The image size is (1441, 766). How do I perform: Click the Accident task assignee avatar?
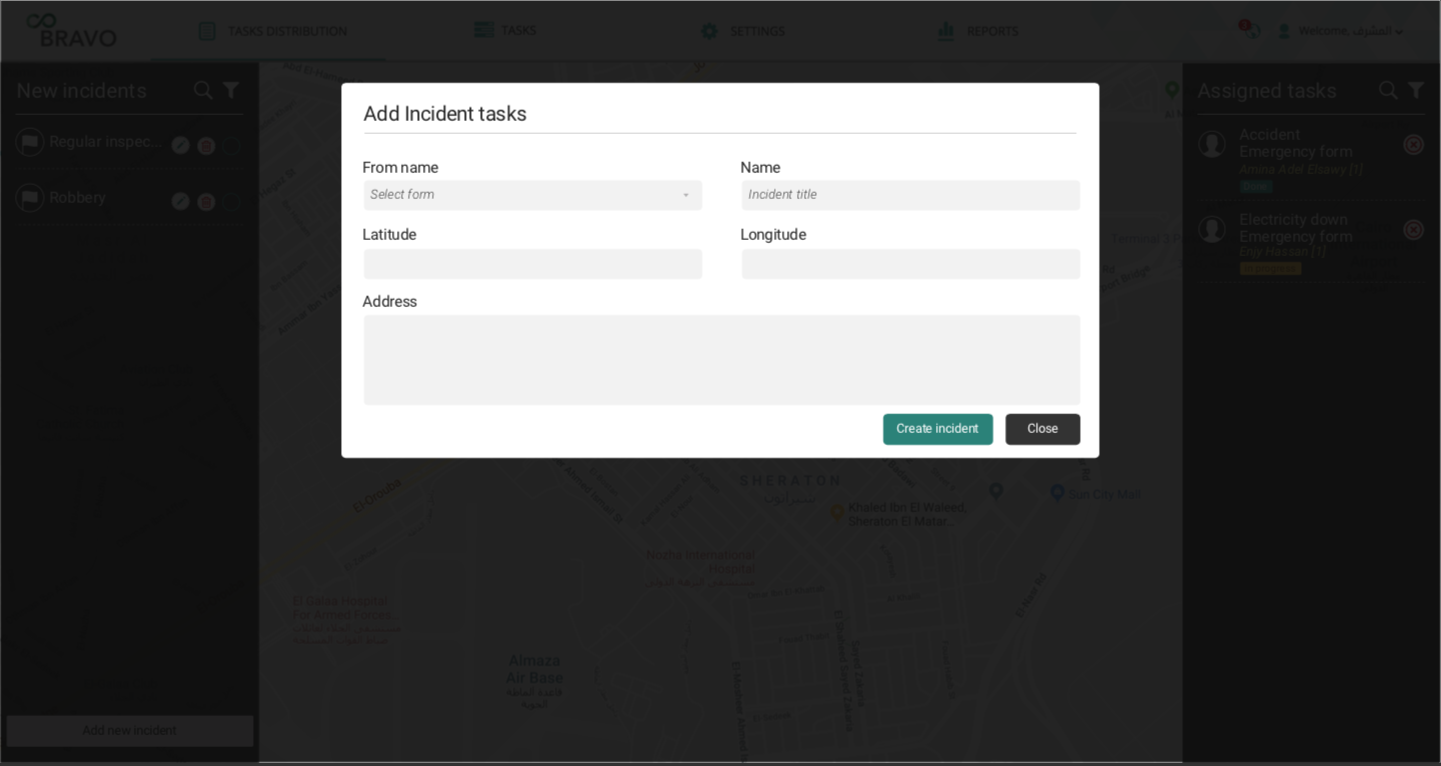1212,145
